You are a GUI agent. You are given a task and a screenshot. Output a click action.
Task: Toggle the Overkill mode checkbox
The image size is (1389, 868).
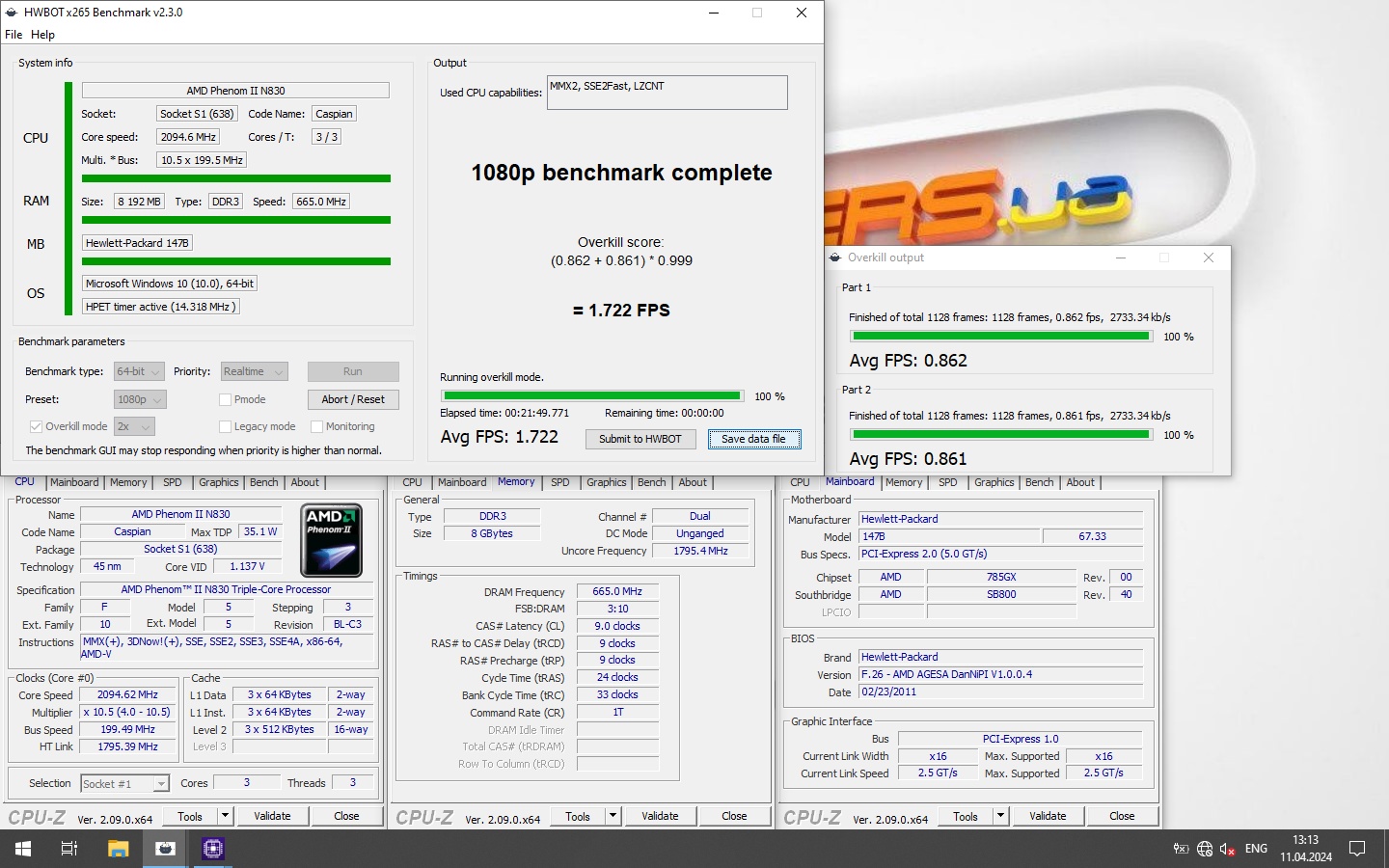(x=36, y=426)
